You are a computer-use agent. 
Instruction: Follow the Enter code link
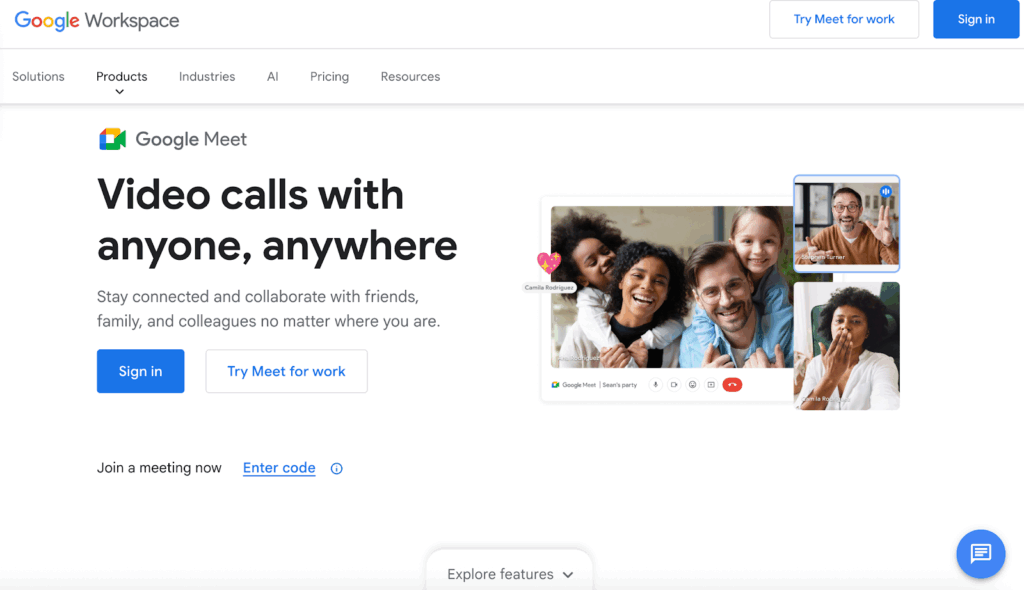click(x=279, y=468)
